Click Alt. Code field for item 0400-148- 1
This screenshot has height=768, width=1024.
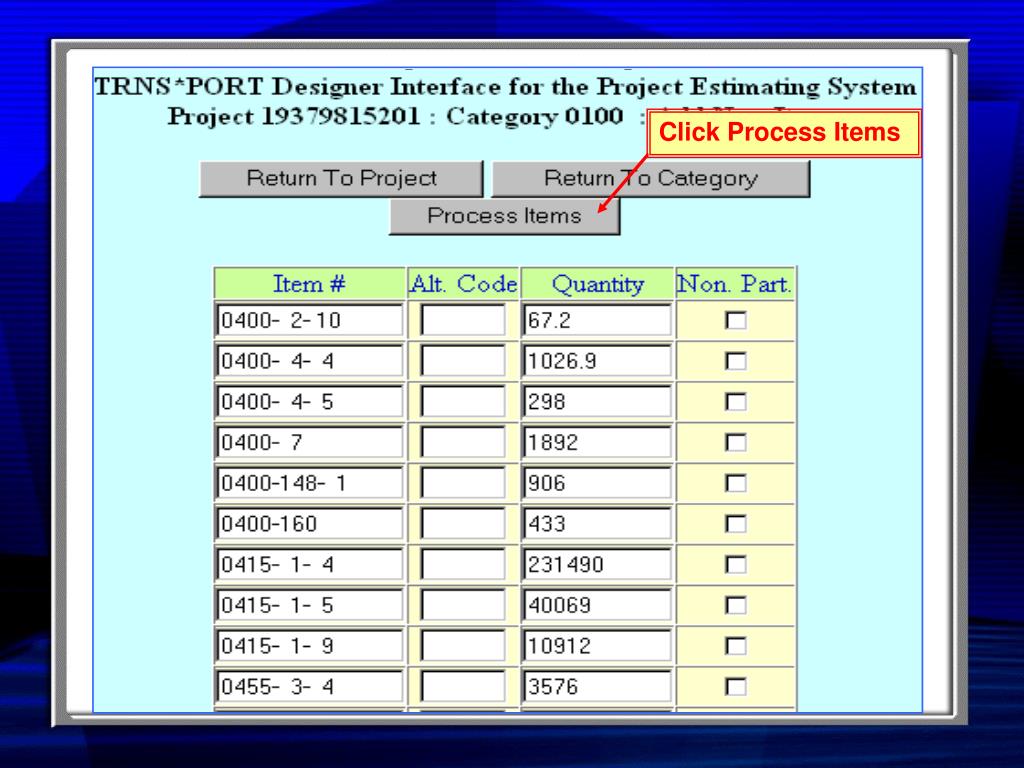coord(463,483)
